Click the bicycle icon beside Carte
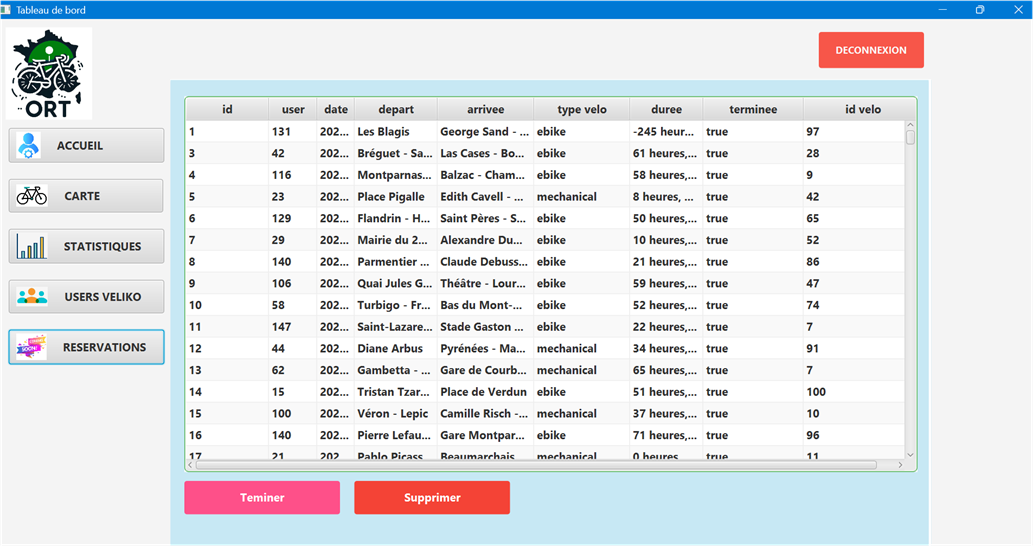This screenshot has width=1033, height=546. point(32,196)
